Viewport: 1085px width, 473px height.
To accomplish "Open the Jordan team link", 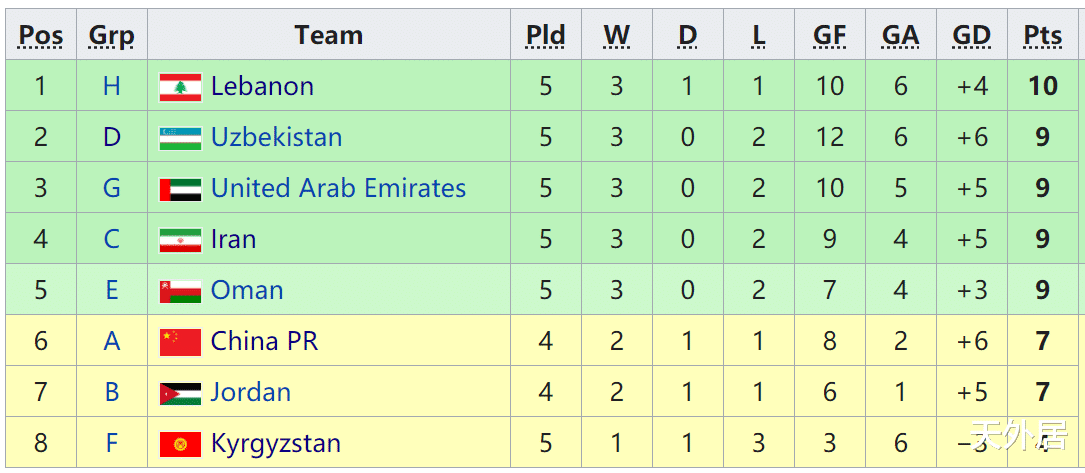I will [x=250, y=393].
